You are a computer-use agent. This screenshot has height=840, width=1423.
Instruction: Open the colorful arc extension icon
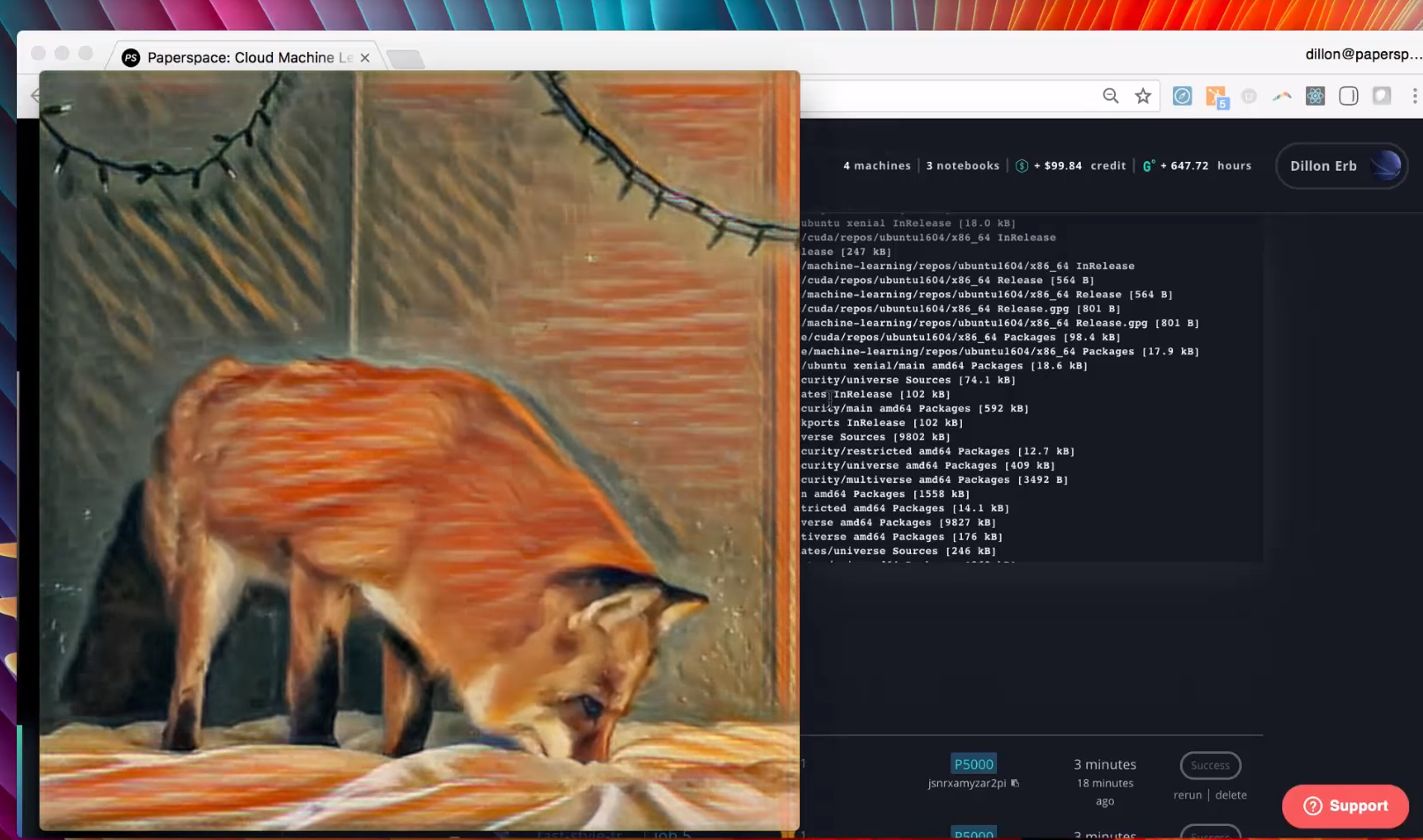coord(1282,96)
